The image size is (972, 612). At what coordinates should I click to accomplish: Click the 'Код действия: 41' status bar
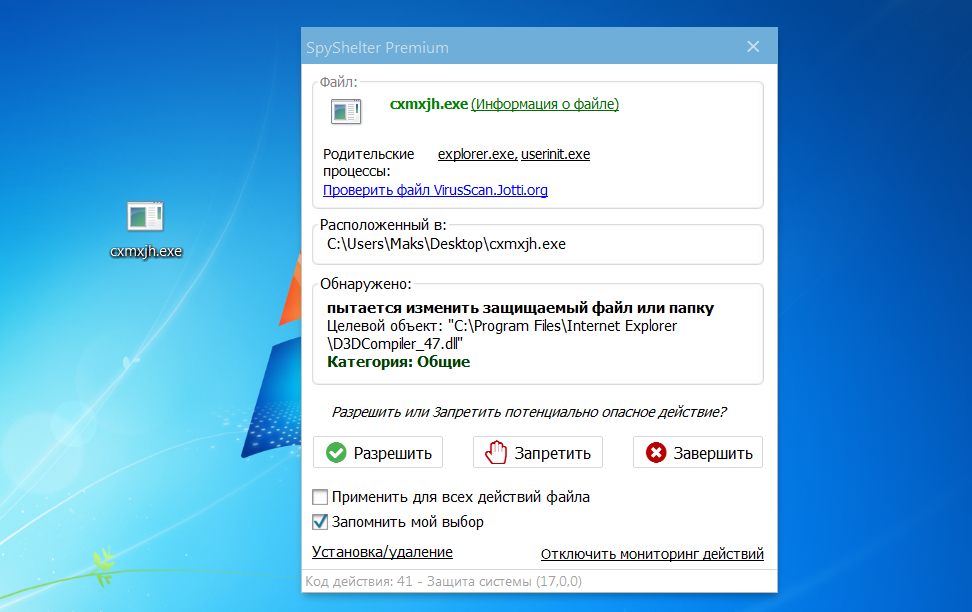tap(539, 581)
